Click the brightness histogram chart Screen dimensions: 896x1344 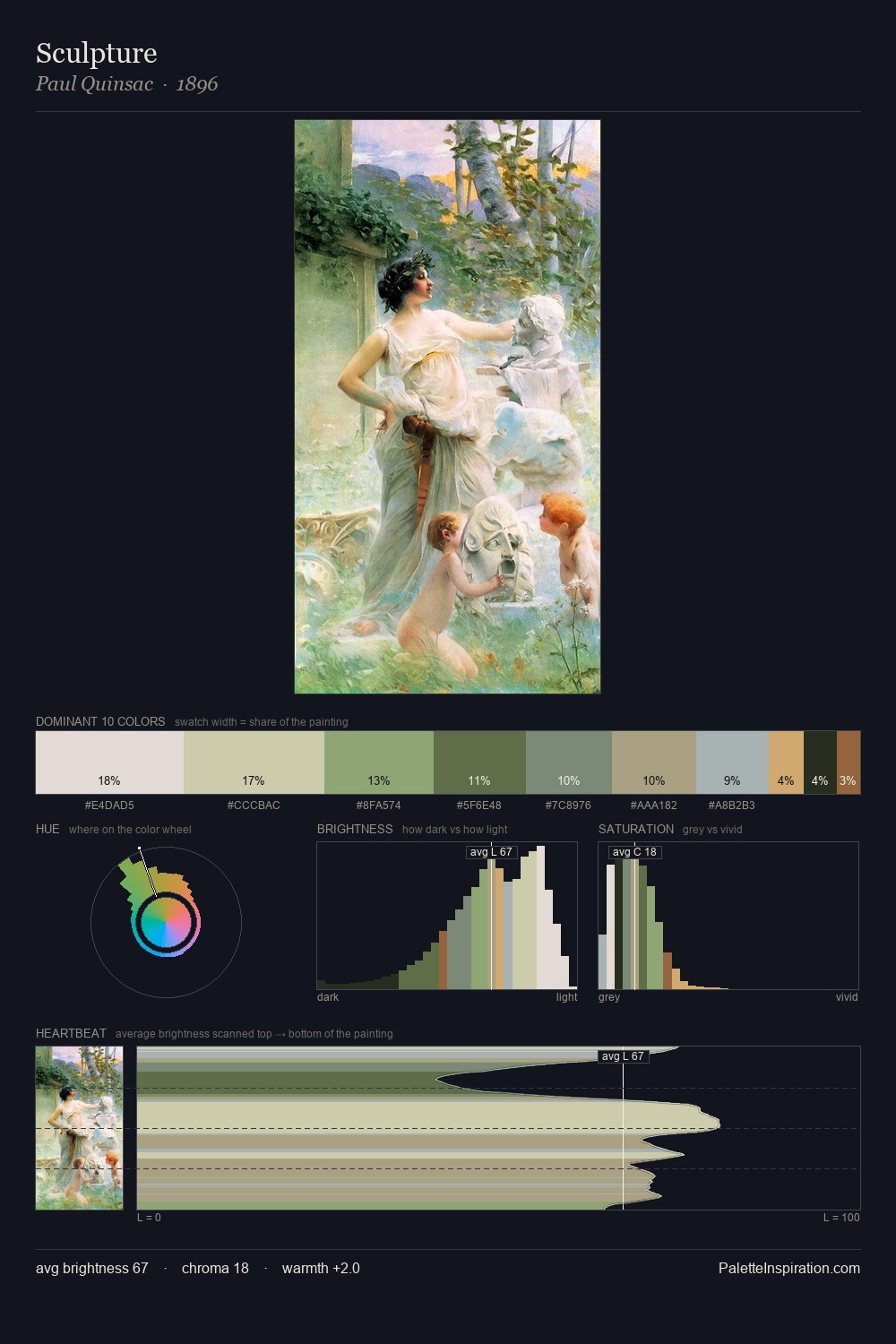pyautogui.click(x=447, y=916)
